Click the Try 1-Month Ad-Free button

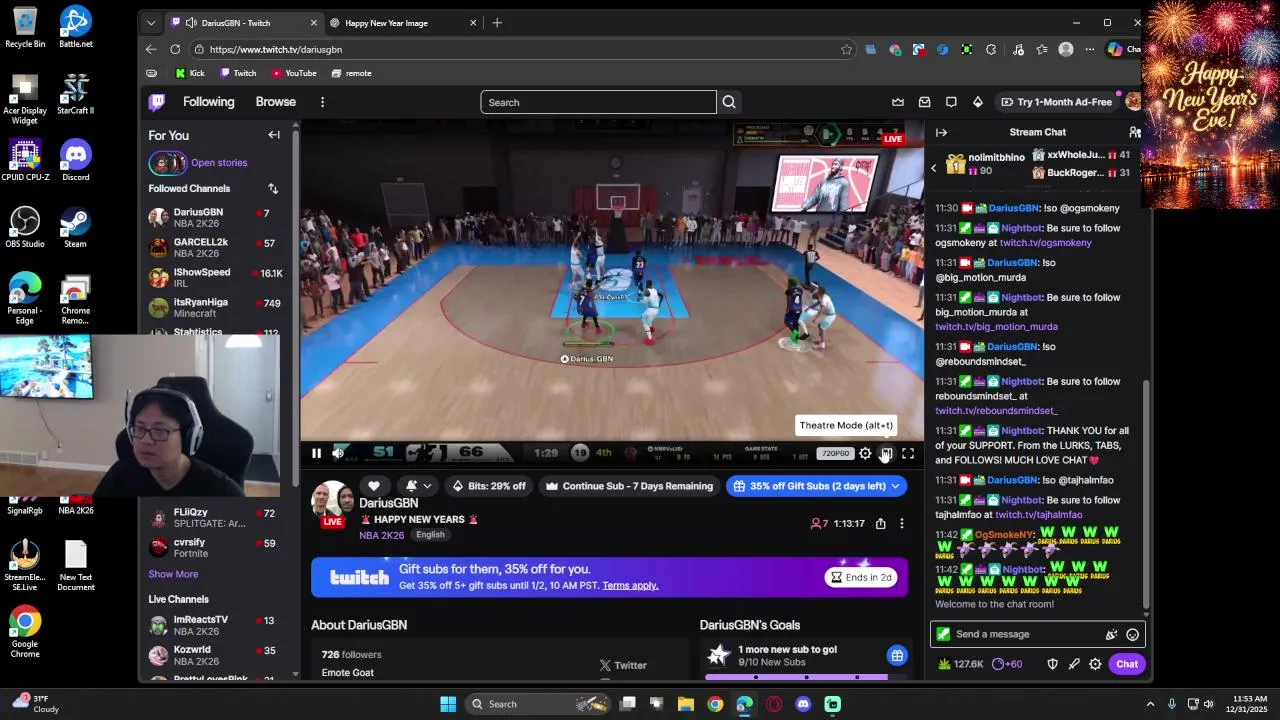pos(1056,102)
